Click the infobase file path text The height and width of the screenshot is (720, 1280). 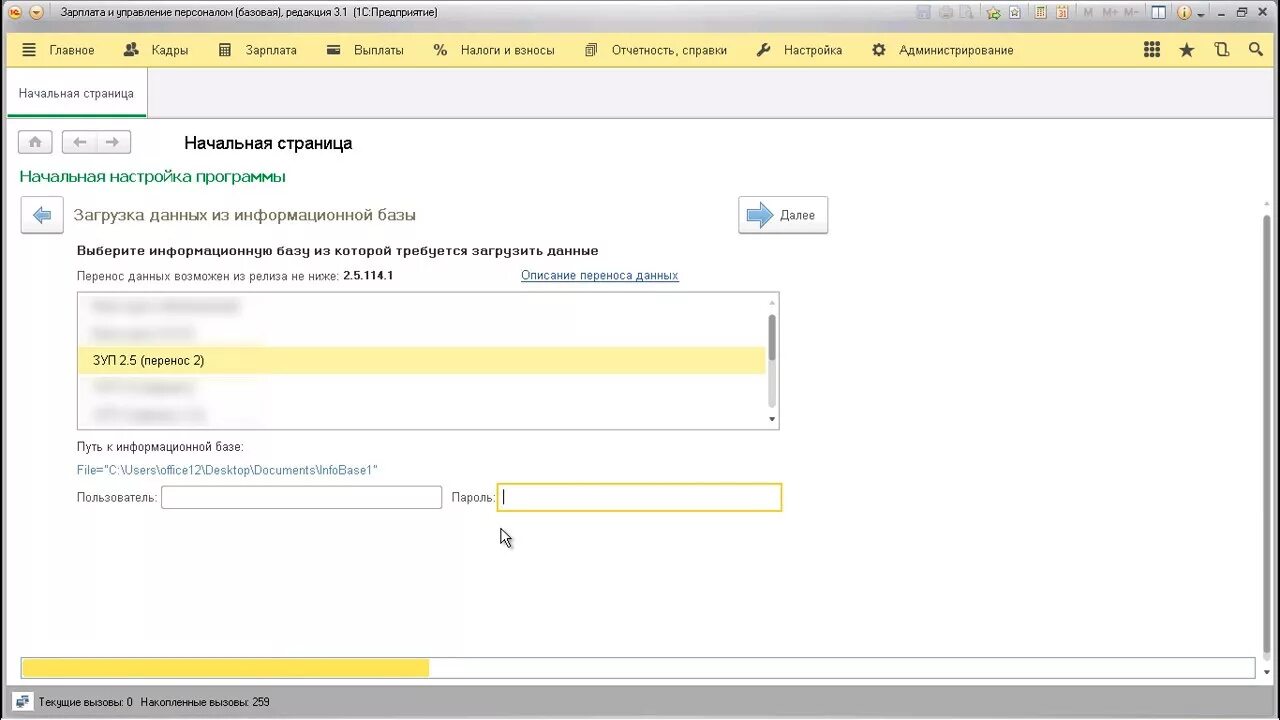(227, 470)
